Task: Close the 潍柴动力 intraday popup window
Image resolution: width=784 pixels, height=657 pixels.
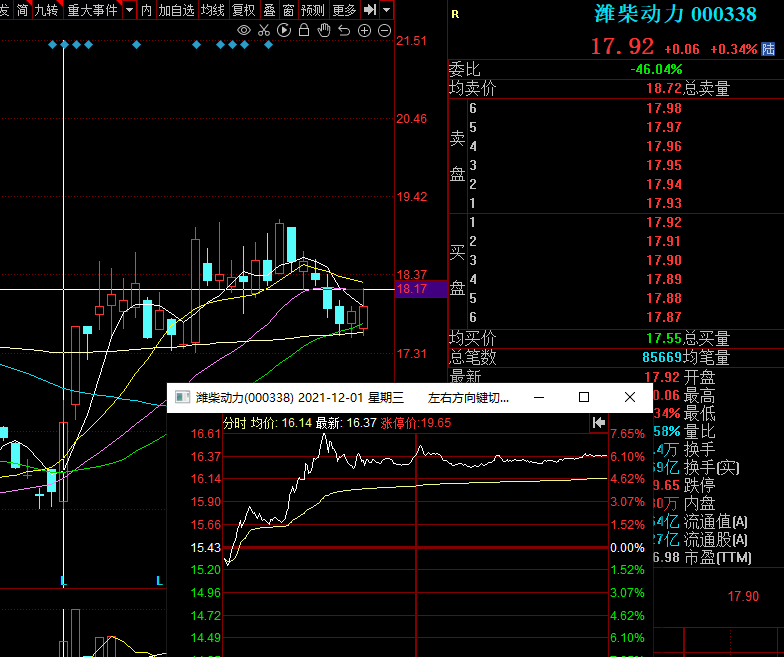Action: 630,398
